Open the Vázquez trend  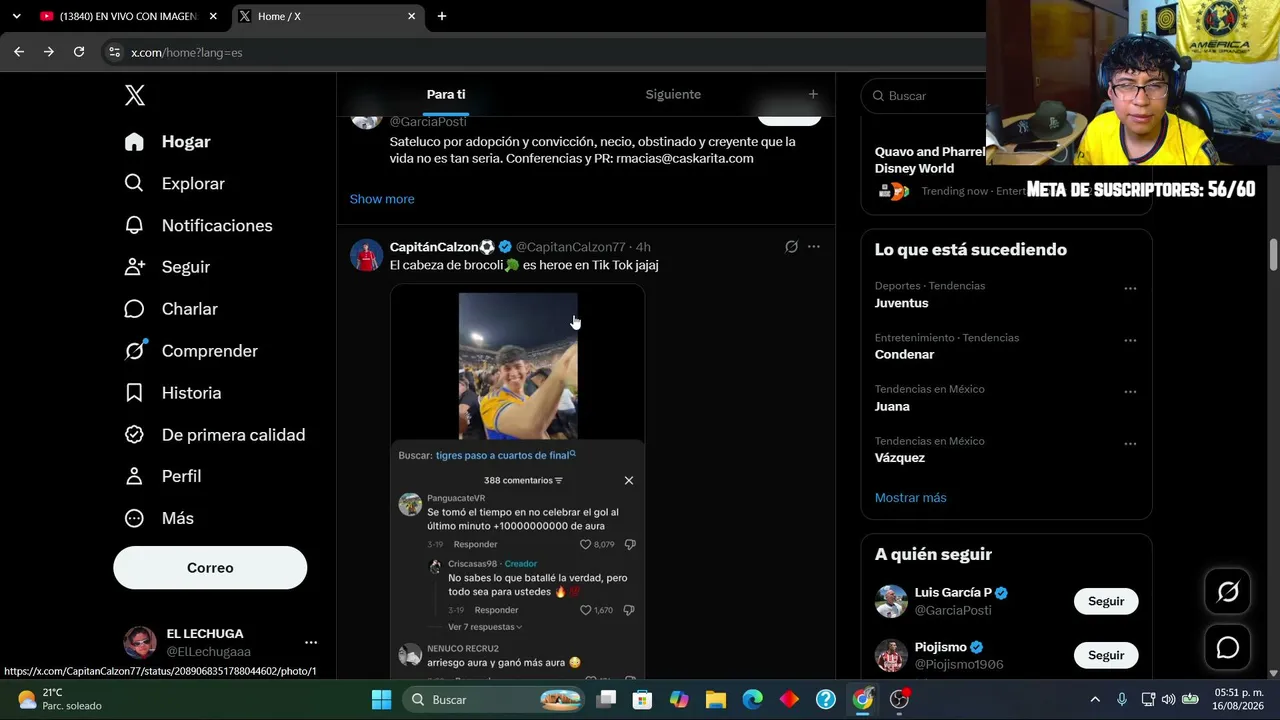coord(900,458)
